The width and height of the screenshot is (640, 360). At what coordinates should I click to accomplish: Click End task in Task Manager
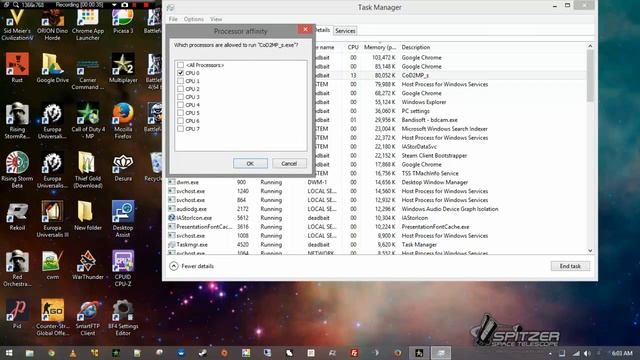[x=570, y=266]
